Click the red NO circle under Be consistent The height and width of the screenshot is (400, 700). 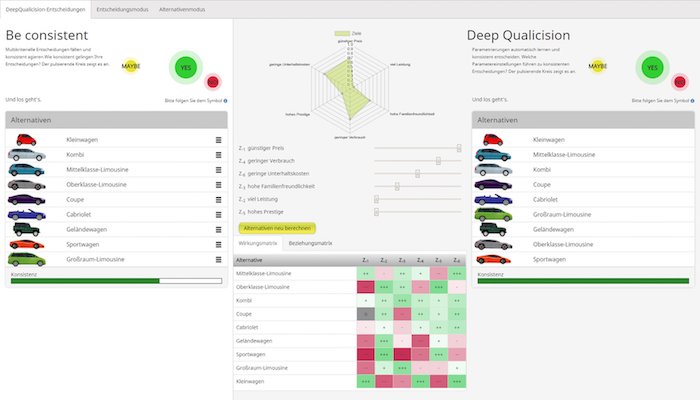[x=213, y=82]
